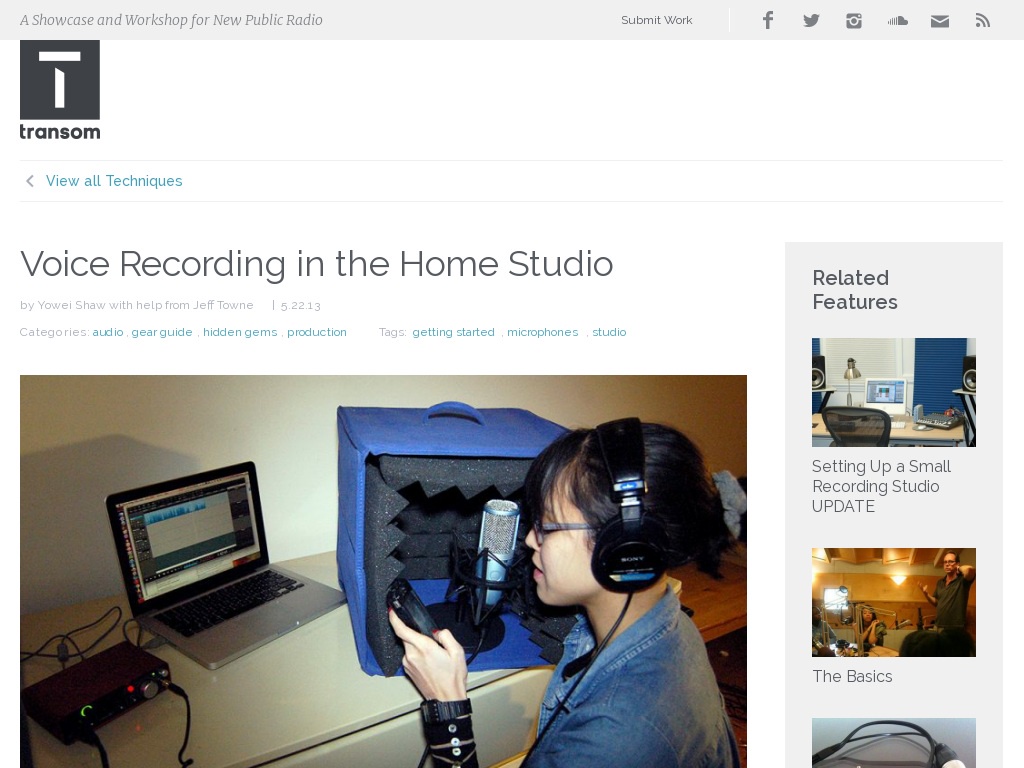Click the Voice Recording in the Home Studio title
Image resolution: width=1024 pixels, height=768 pixels.
tap(317, 264)
